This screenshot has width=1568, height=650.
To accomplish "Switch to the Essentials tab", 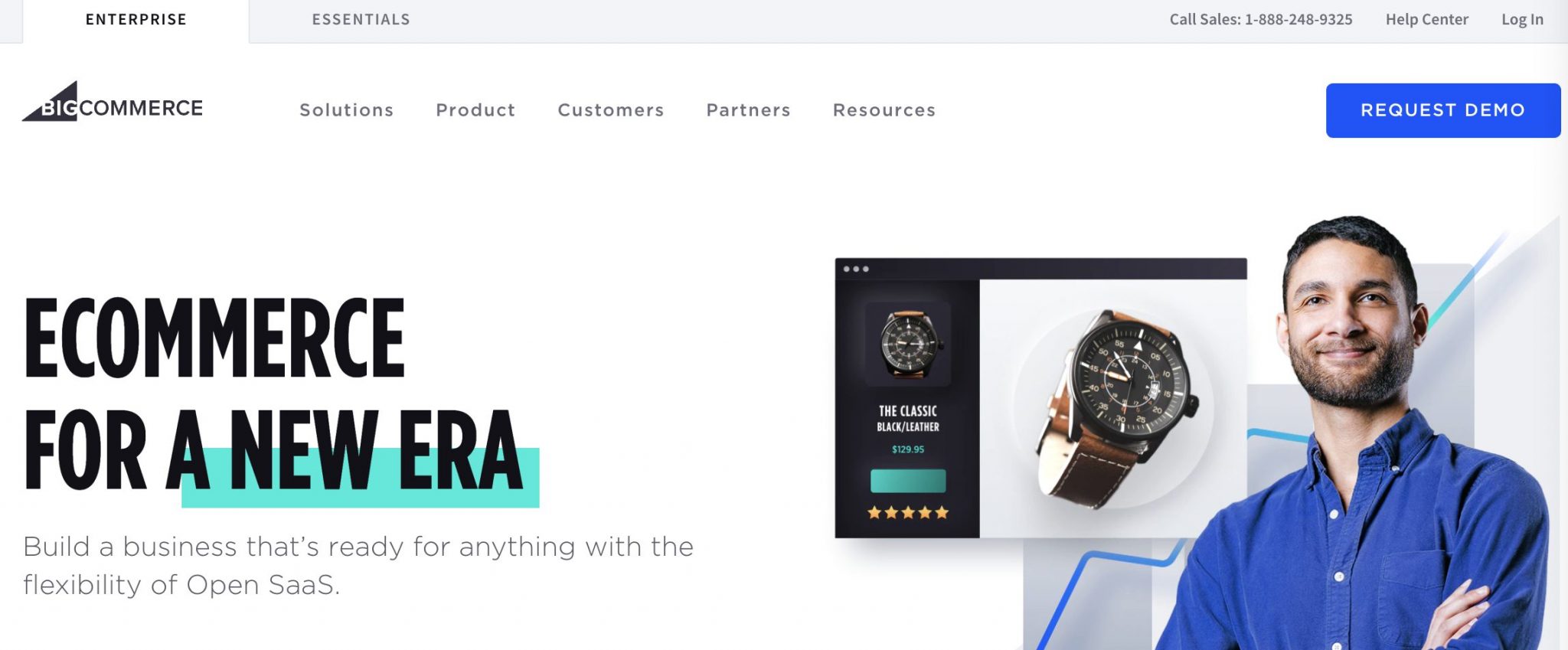I will (x=361, y=20).
